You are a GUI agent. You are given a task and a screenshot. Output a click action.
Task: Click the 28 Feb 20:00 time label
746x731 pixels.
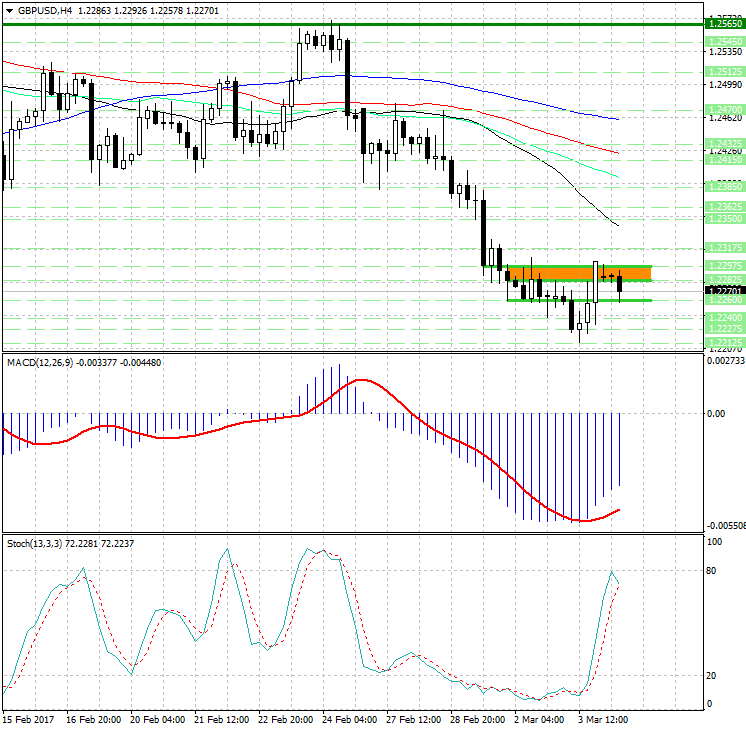coord(478,719)
